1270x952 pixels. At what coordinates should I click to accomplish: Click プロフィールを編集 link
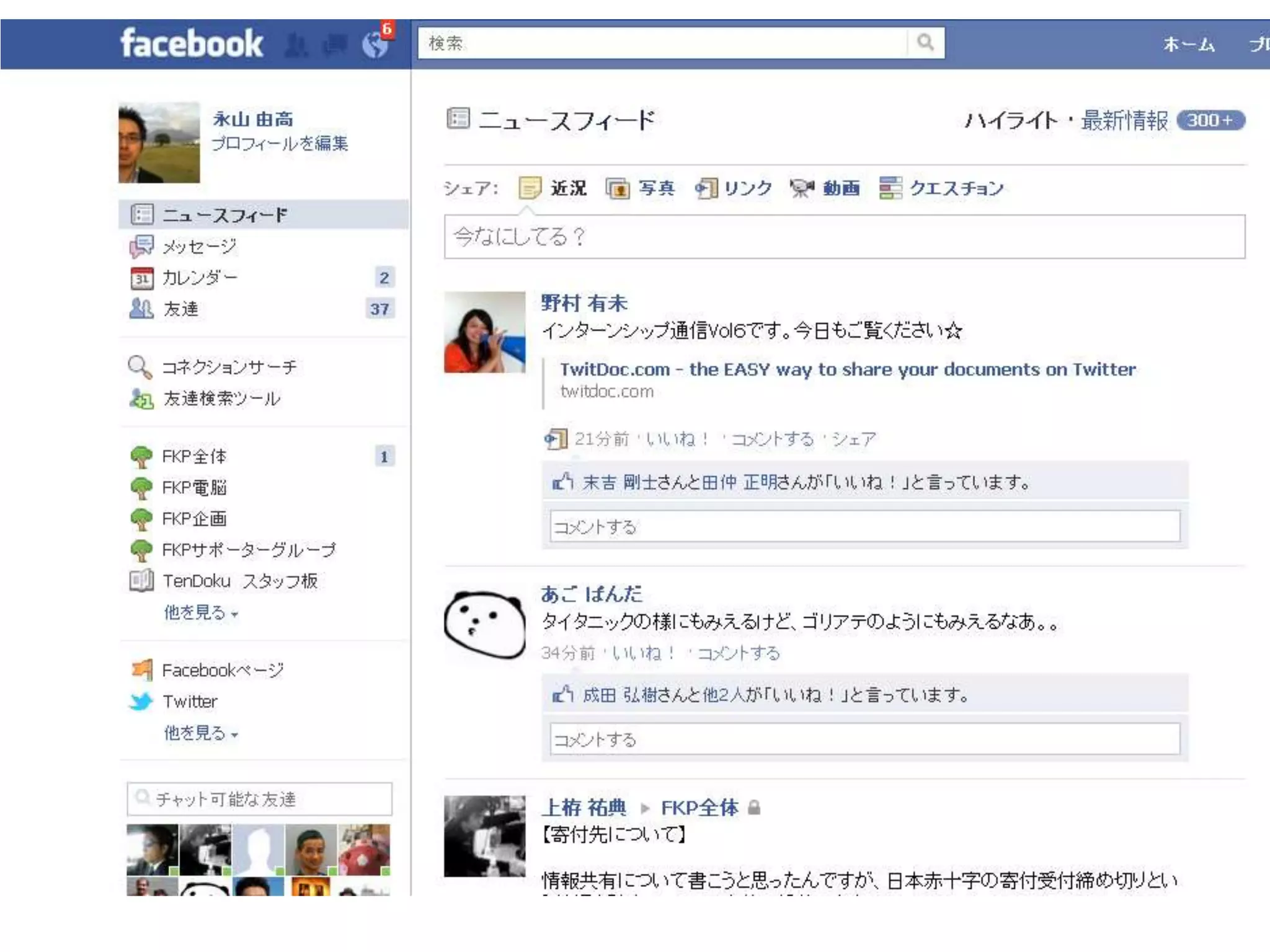click(279, 143)
